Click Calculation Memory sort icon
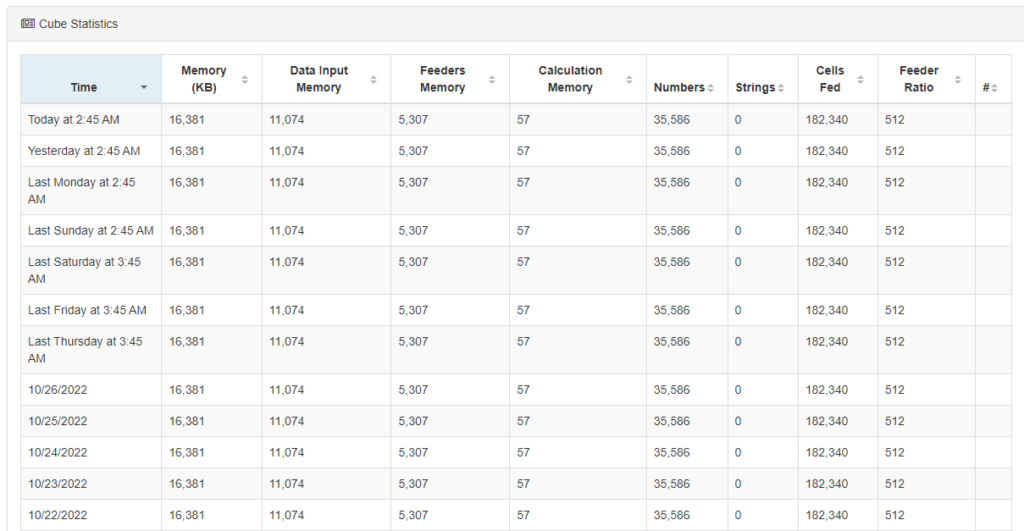 (629, 79)
